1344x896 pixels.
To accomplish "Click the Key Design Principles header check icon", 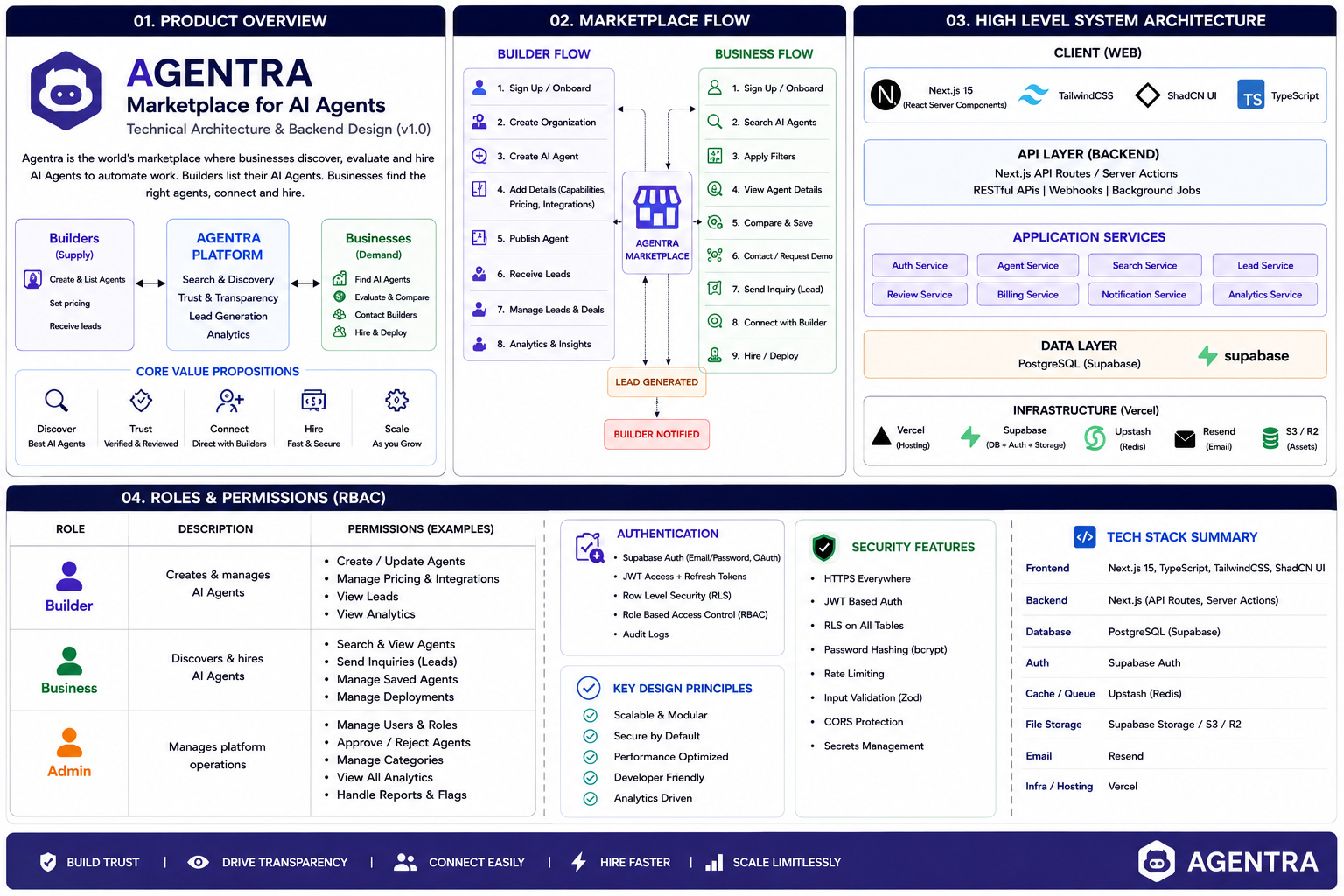I will [589, 688].
